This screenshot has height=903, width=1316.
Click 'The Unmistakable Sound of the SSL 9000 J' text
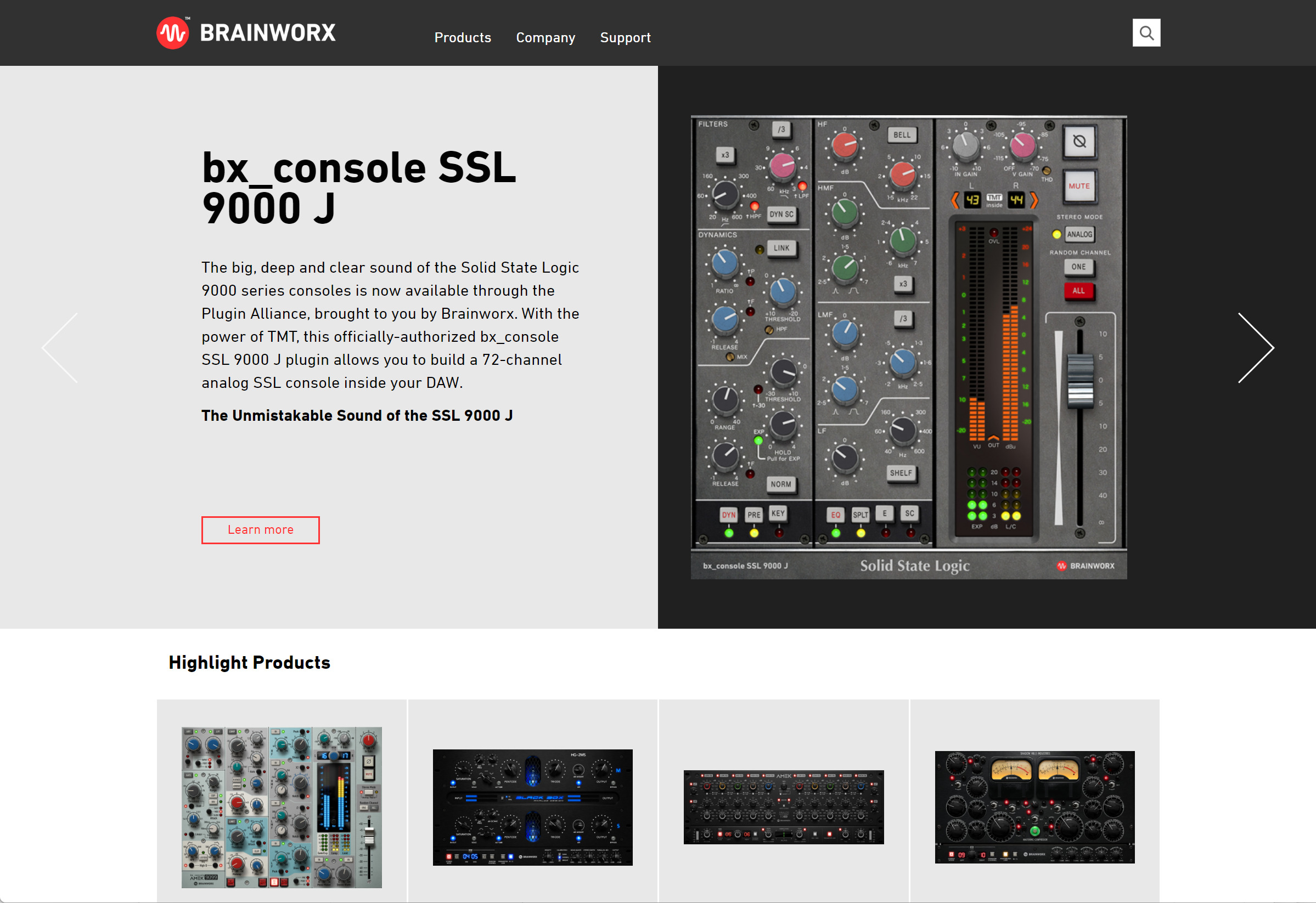(x=357, y=415)
